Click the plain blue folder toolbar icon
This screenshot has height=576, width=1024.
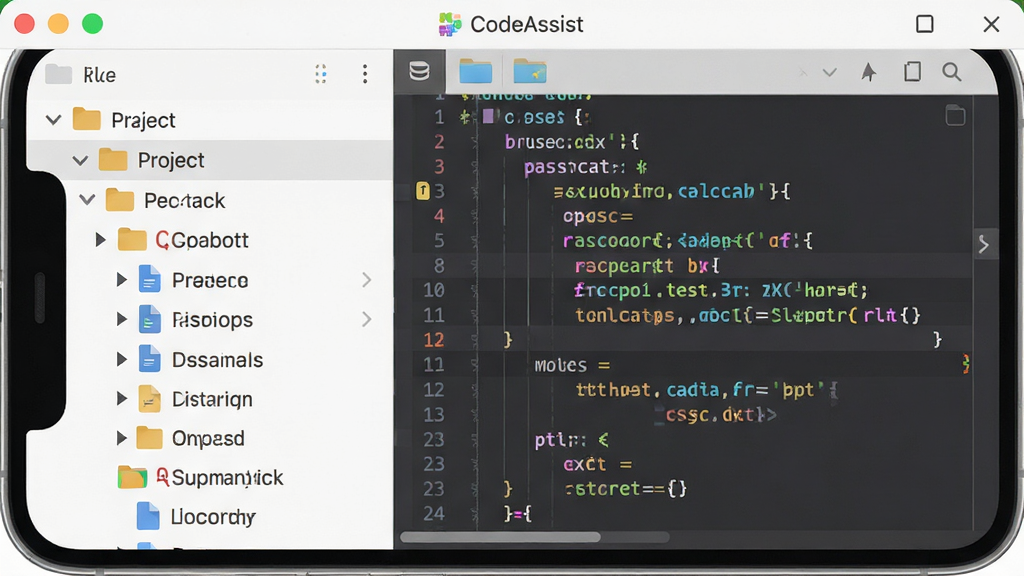tap(475, 71)
